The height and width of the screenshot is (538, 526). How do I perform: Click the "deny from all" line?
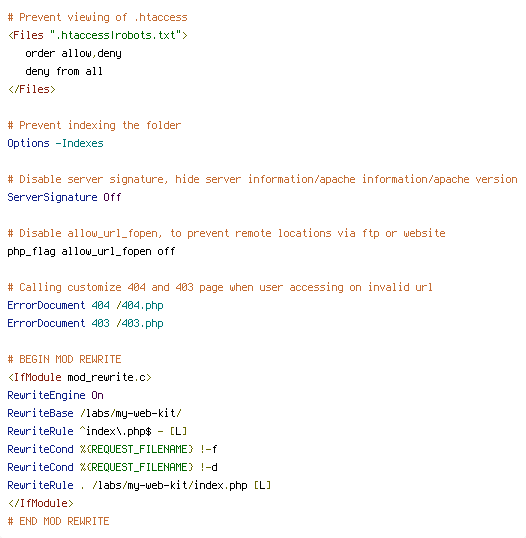pyautogui.click(x=64, y=71)
